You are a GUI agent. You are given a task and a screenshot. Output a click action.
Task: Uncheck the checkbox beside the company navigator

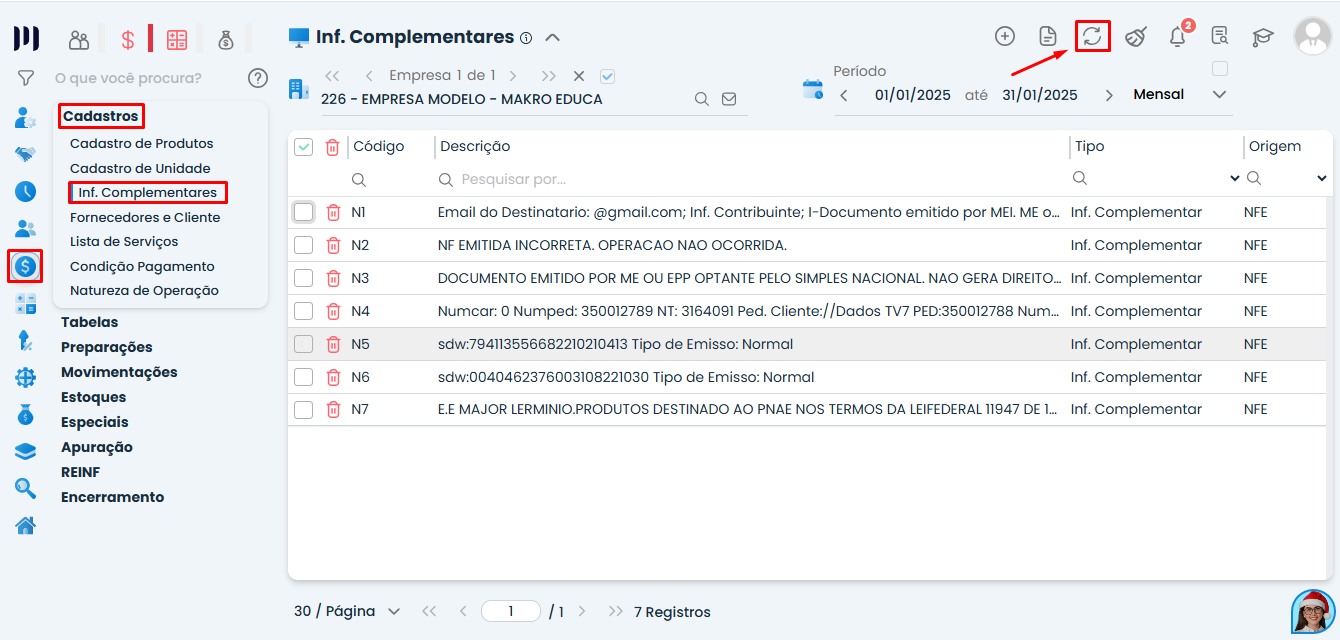(608, 75)
